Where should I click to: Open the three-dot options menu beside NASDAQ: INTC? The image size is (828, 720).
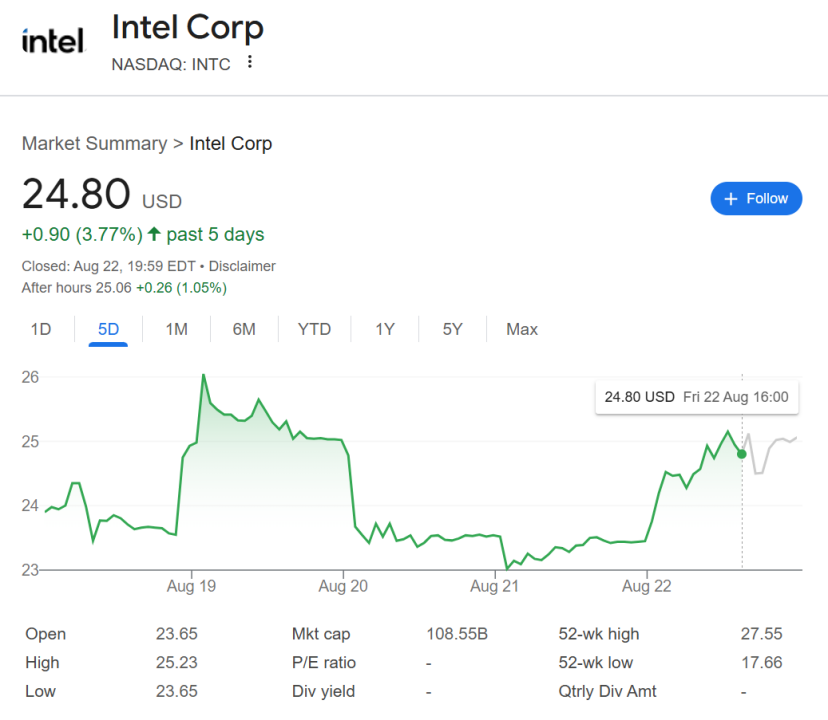(x=250, y=63)
